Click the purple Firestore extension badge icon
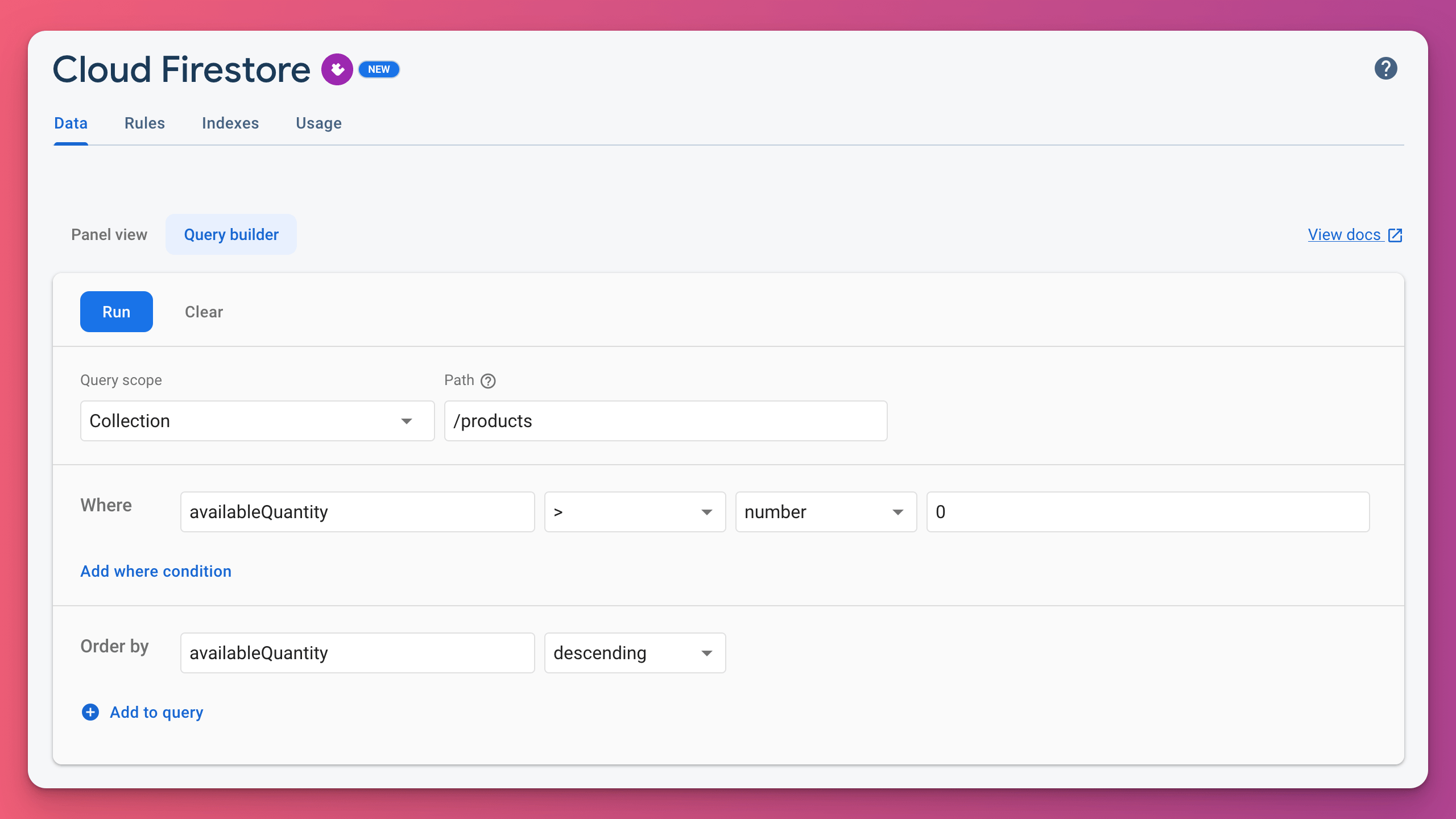Viewport: 1456px width, 819px height. [337, 69]
